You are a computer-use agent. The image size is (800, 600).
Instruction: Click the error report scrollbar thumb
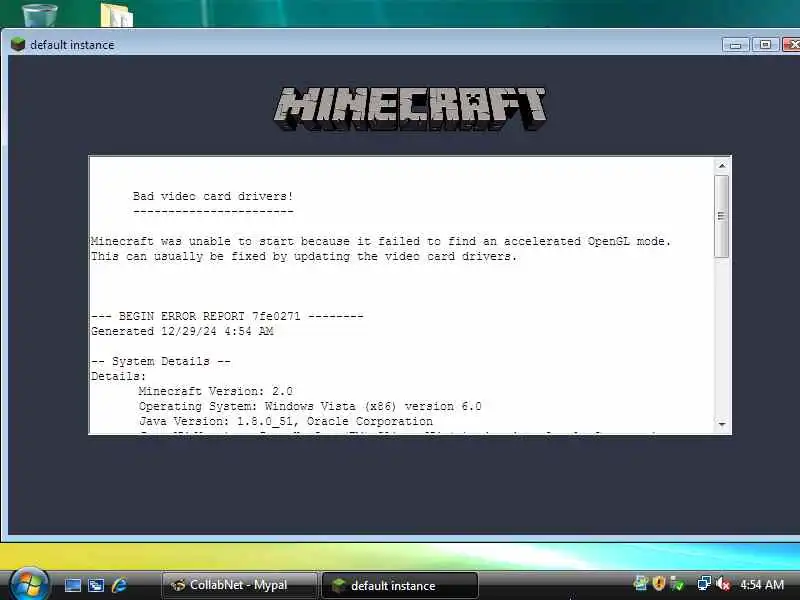[x=721, y=216]
